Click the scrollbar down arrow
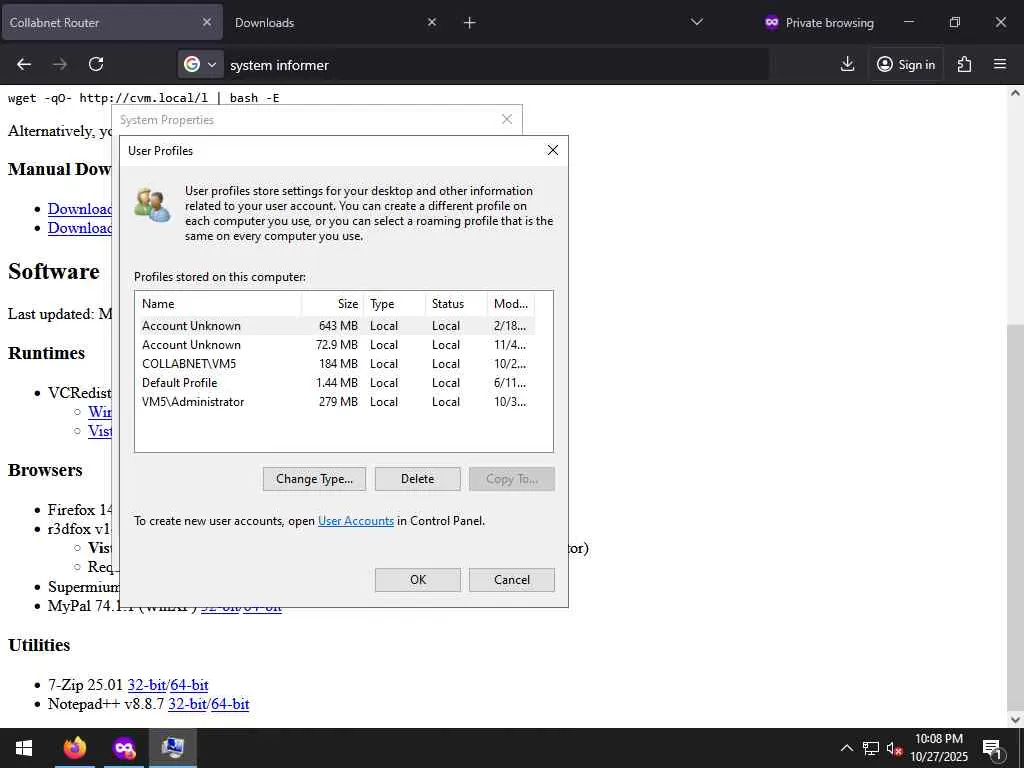 (1015, 719)
